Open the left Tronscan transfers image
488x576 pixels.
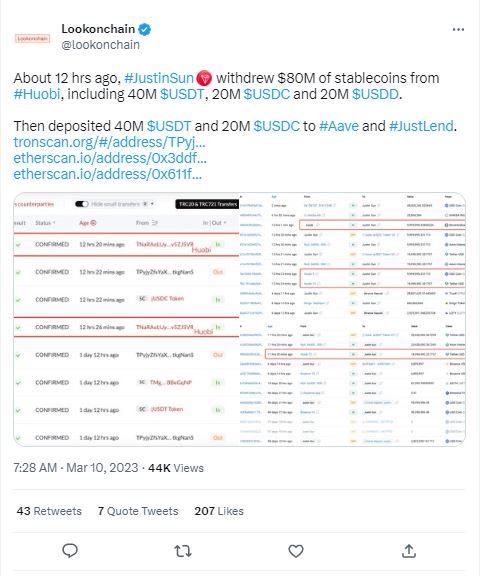click(x=126, y=320)
